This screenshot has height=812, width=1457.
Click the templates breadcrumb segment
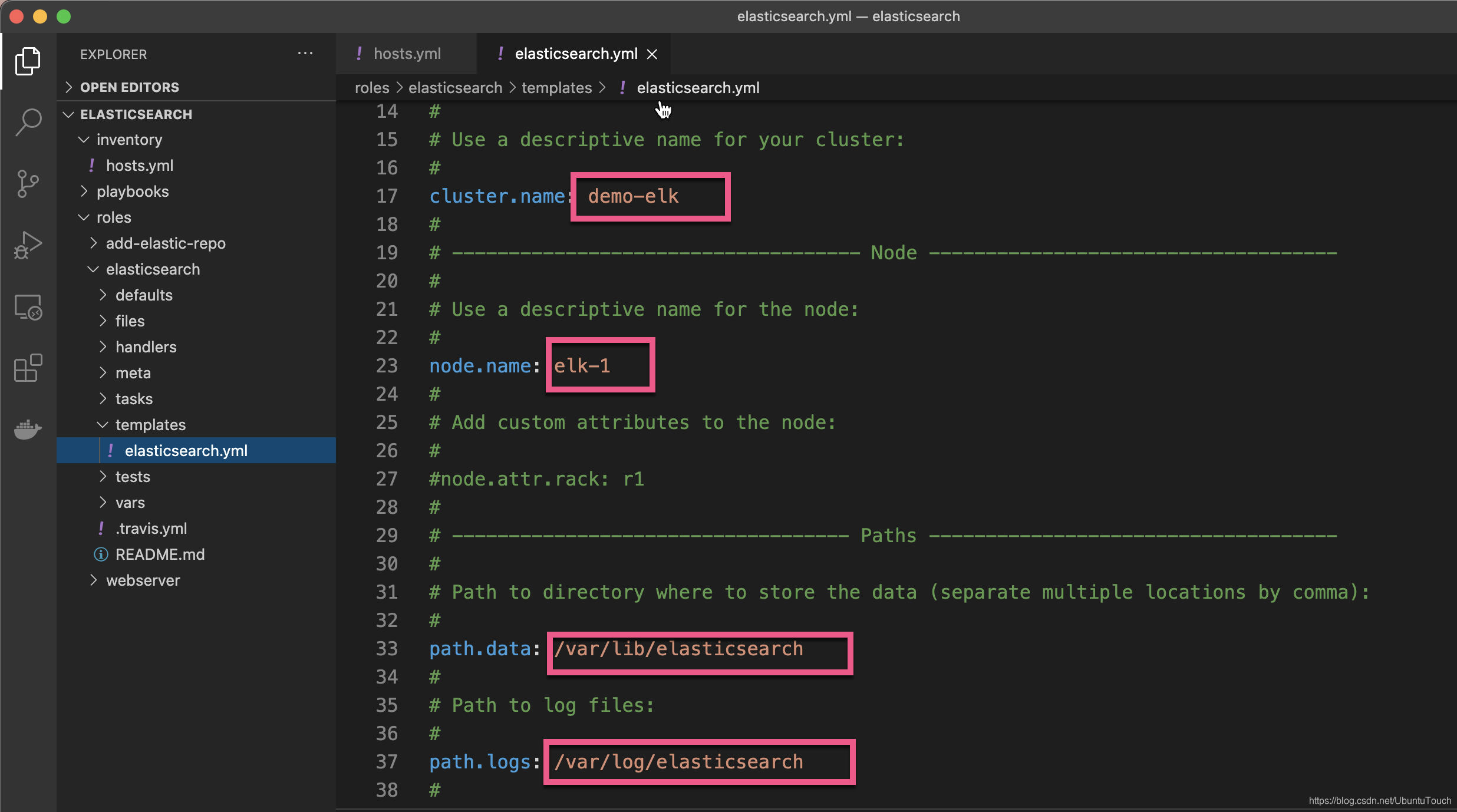coord(556,88)
